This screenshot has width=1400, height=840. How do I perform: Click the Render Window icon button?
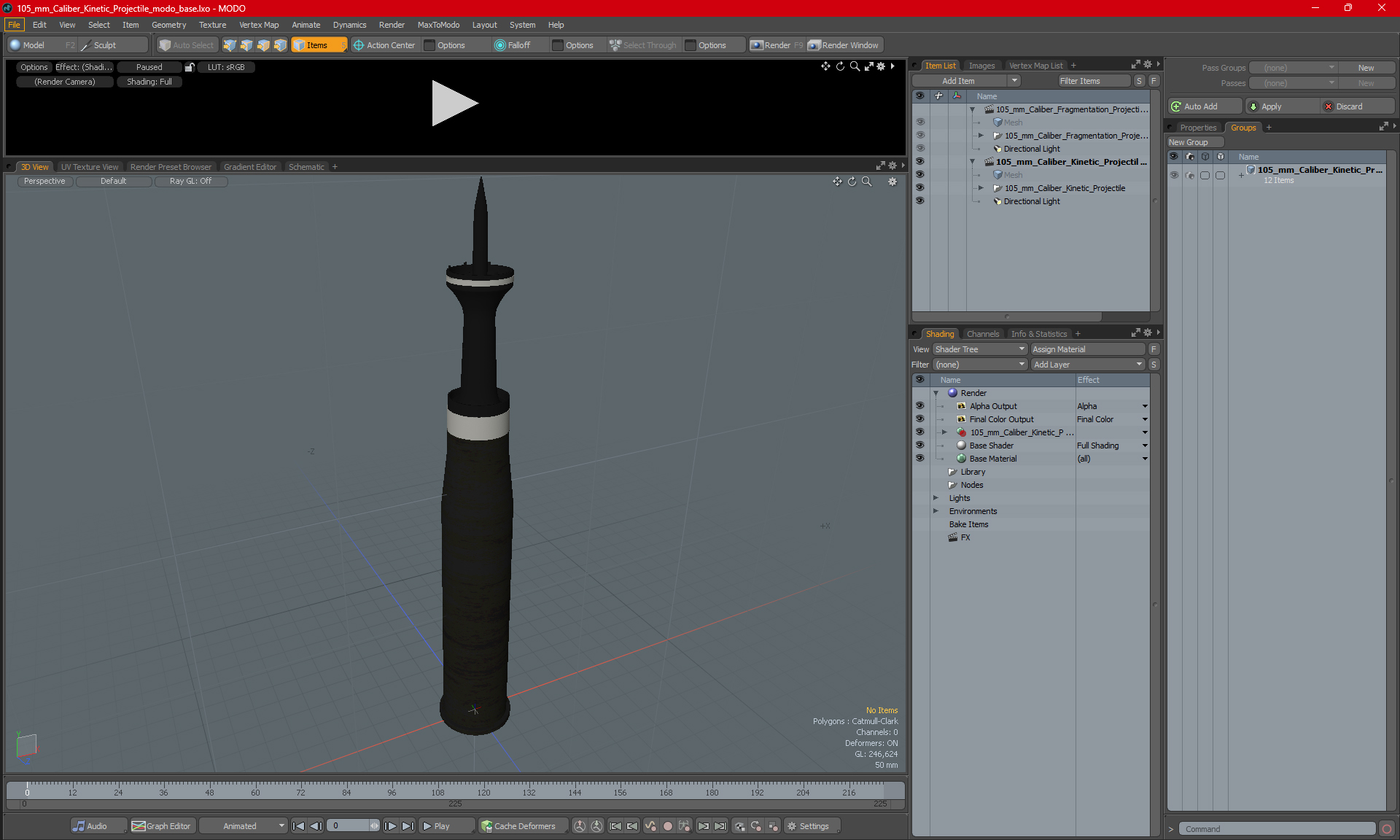tap(814, 45)
